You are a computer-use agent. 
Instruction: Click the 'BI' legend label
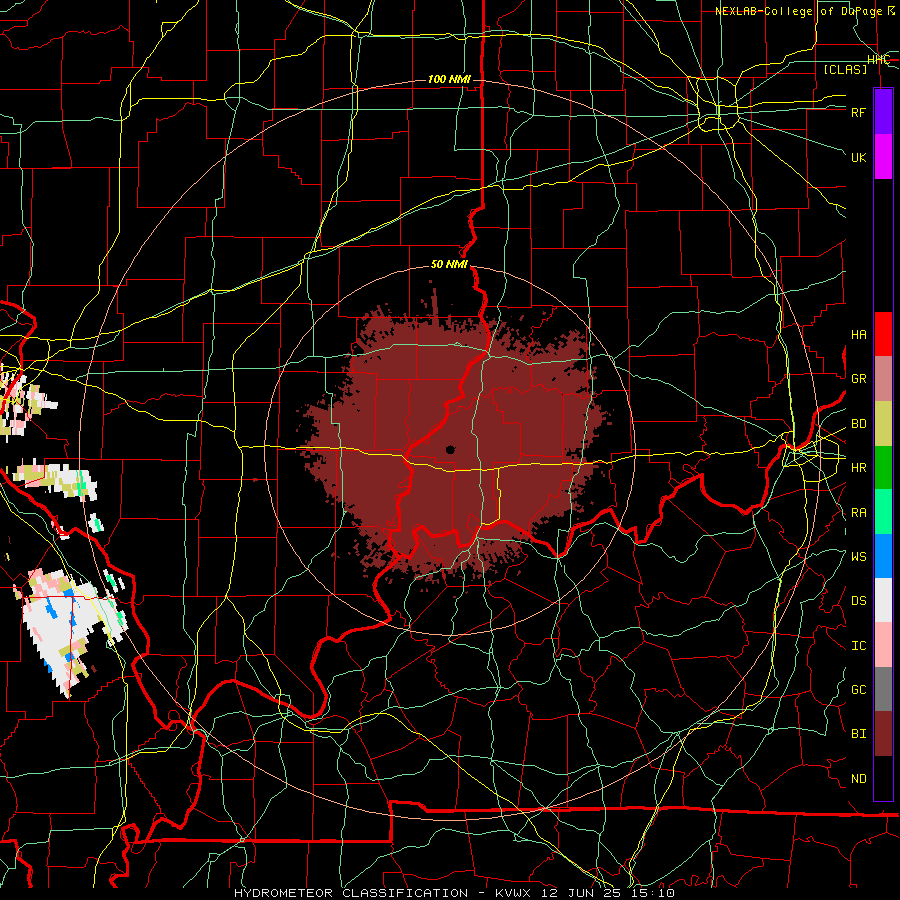point(858,734)
